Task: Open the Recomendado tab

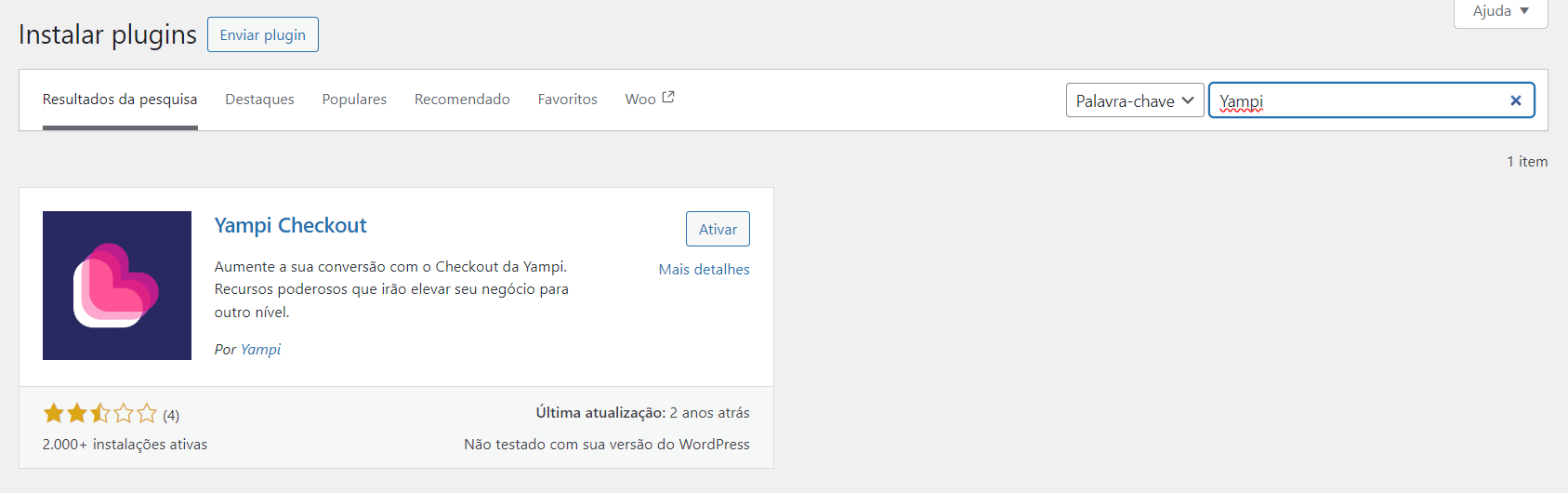Action: pos(462,100)
